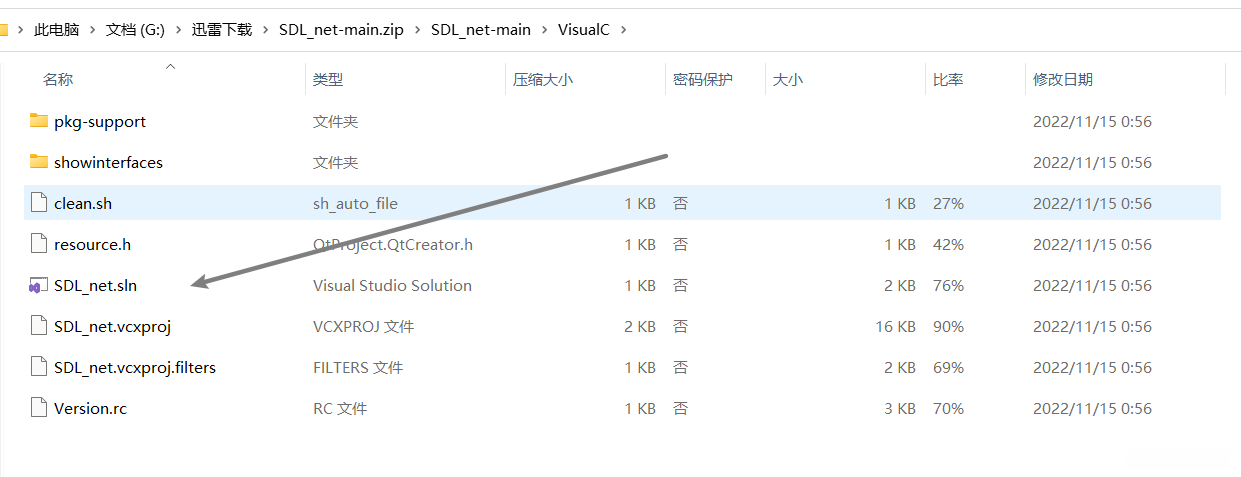
Task: Click the 压缩大小 column header
Action: (543, 79)
